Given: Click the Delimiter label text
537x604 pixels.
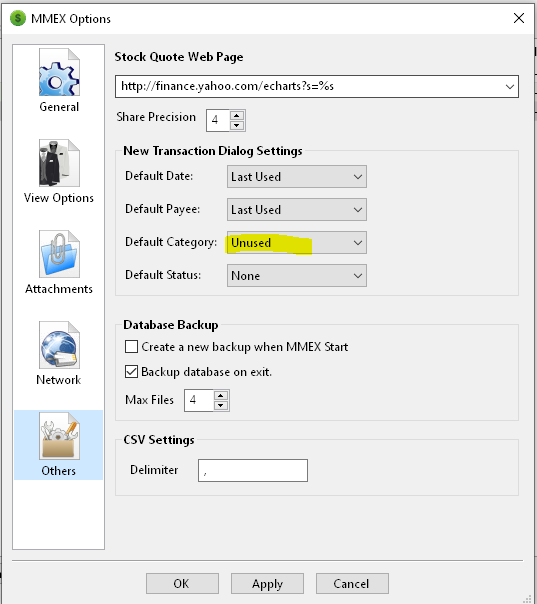Looking at the screenshot, I should click(x=154, y=470).
